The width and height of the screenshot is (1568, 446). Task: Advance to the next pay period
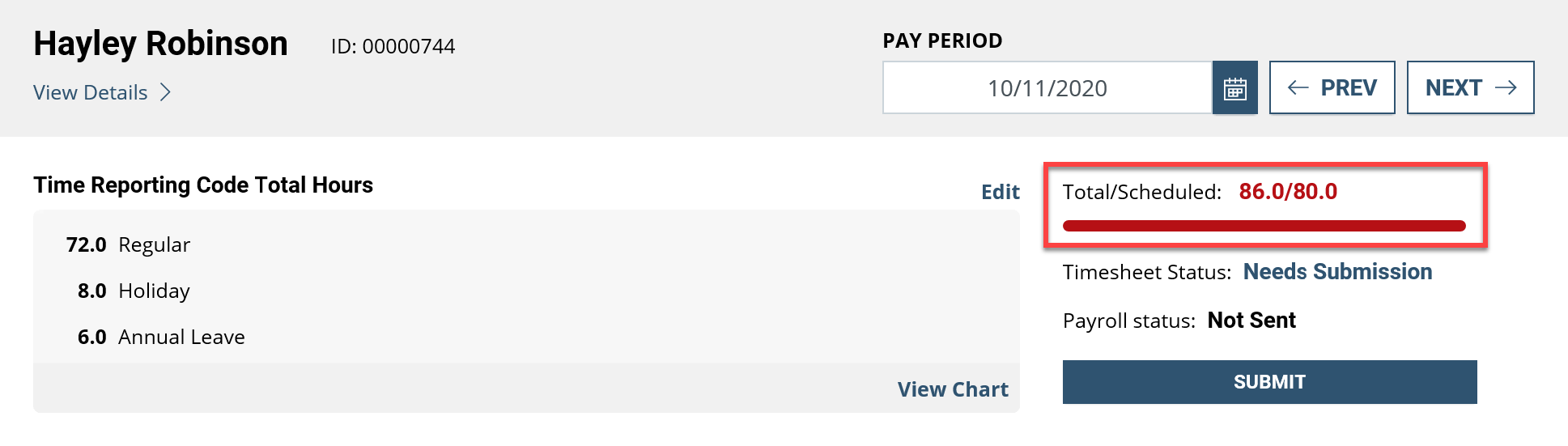tap(1470, 88)
